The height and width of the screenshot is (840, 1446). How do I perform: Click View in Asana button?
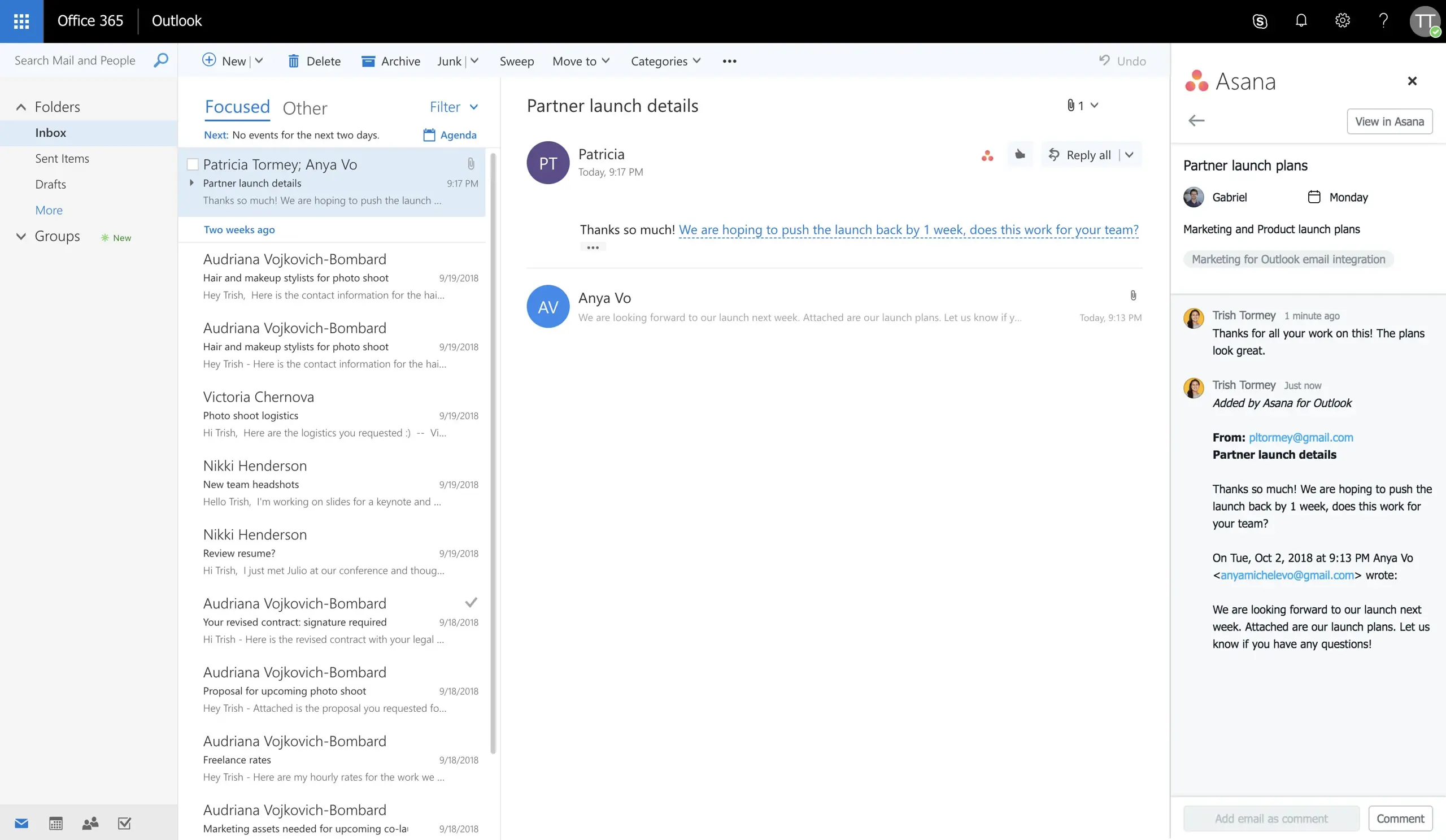1389,120
